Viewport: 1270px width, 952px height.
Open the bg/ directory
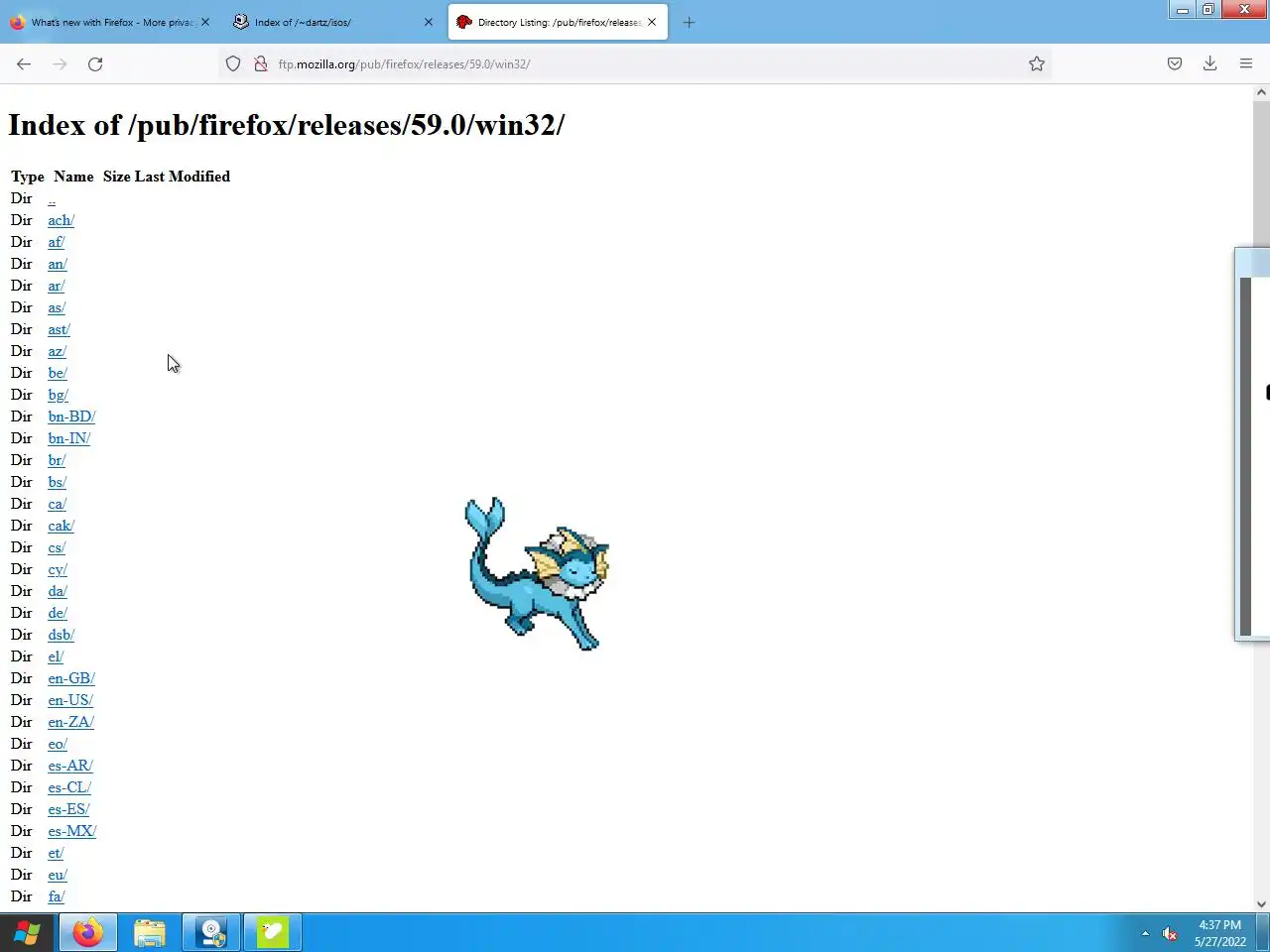[x=58, y=395]
